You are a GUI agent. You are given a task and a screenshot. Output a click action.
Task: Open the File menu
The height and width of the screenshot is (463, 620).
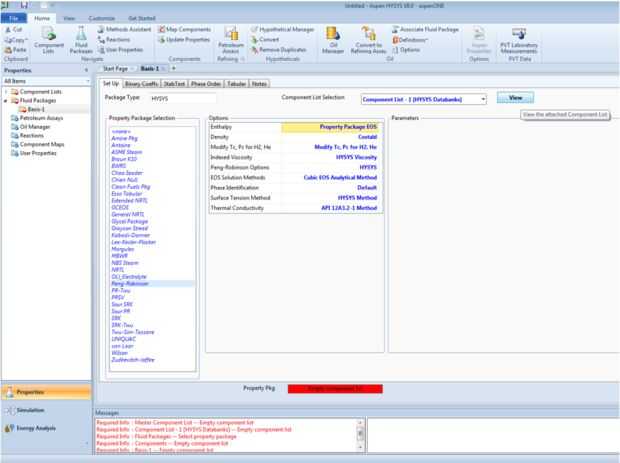click(14, 18)
